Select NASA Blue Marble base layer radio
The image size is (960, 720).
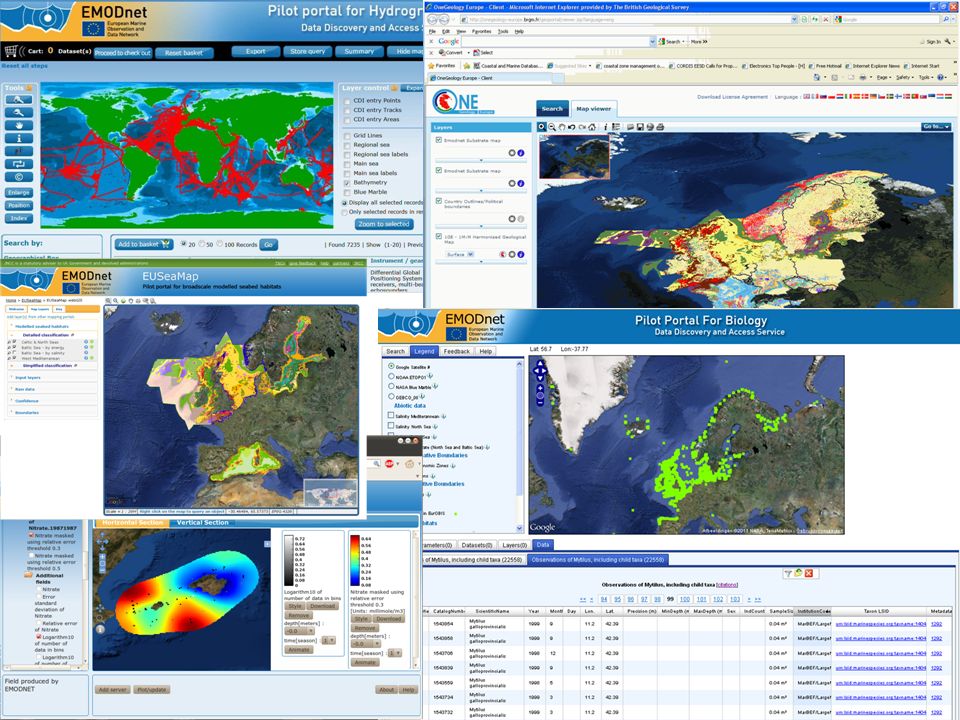coord(391,386)
